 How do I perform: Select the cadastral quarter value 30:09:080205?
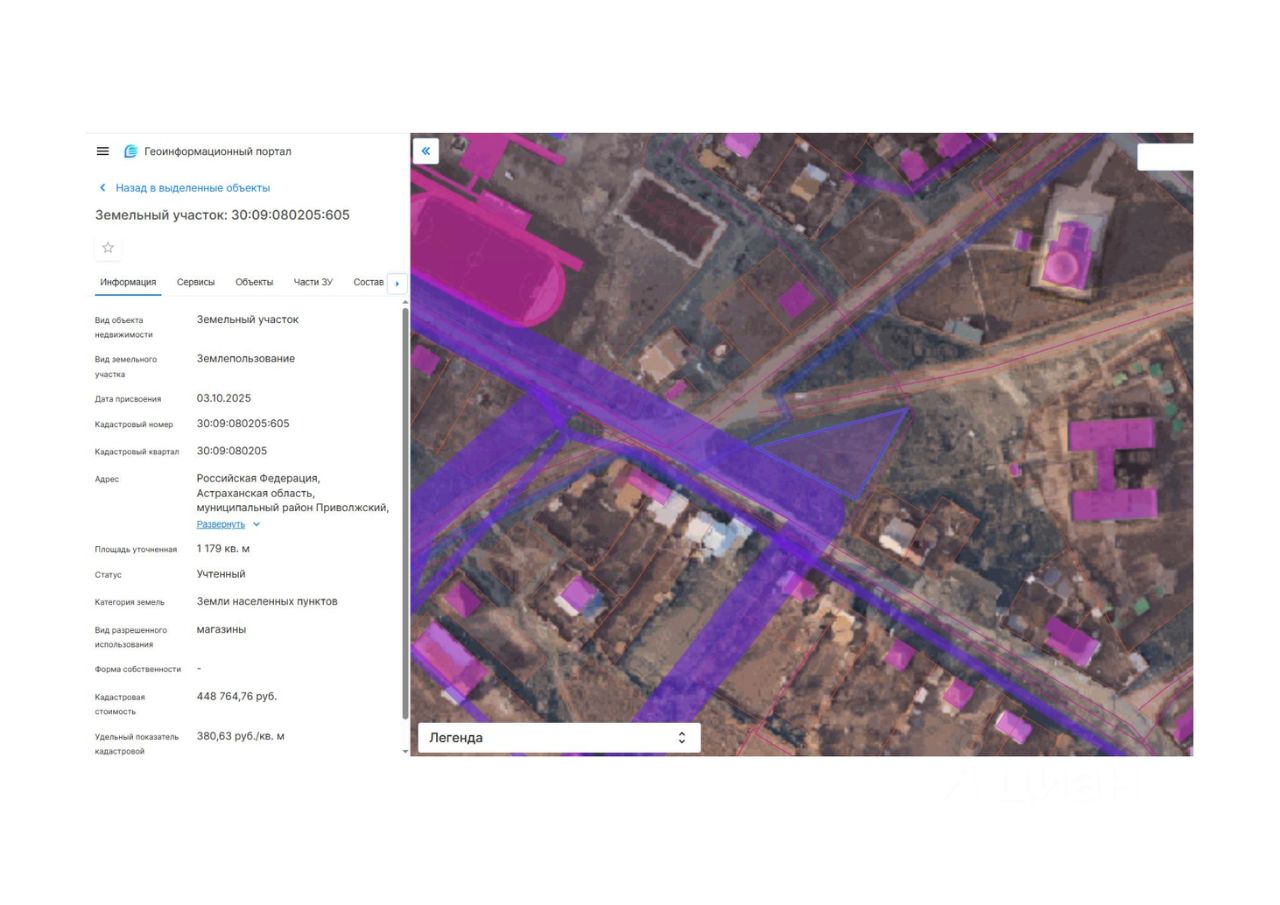(232, 451)
